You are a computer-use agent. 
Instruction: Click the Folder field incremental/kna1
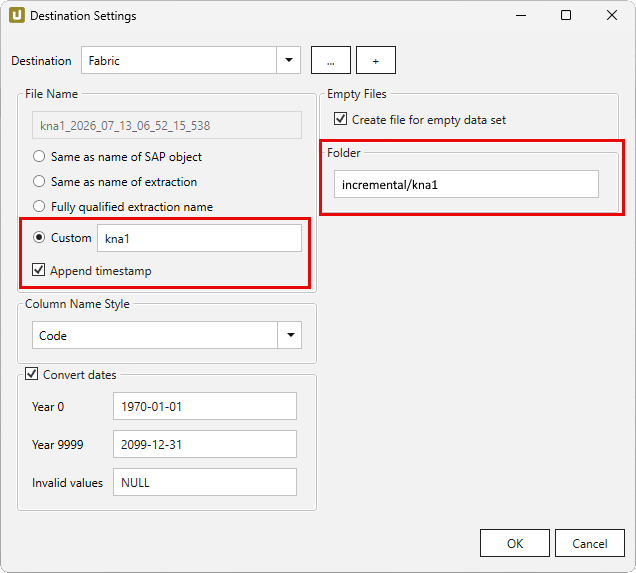(466, 184)
